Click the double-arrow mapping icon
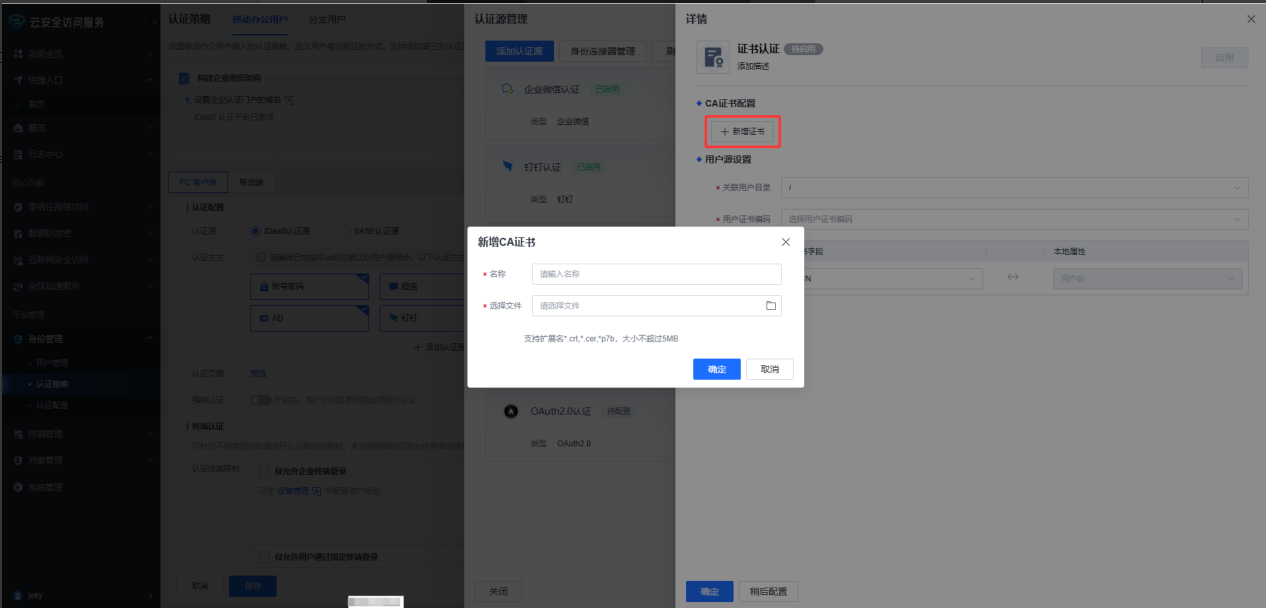Screen dimensions: 1266x608 point(1013,277)
